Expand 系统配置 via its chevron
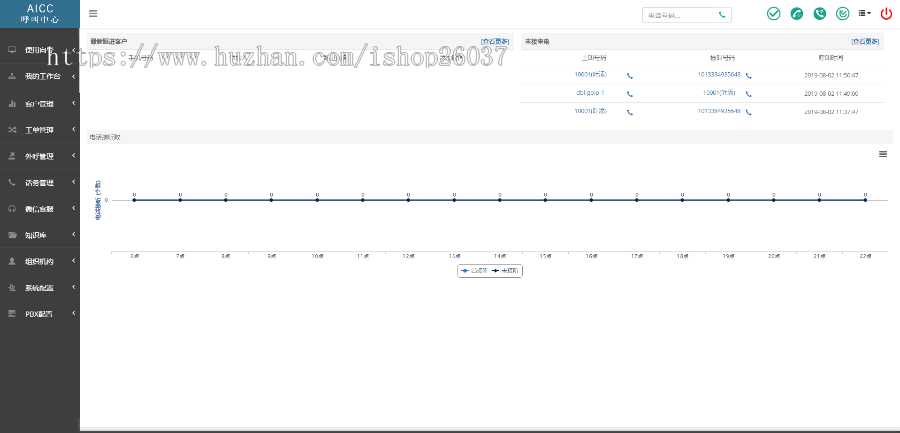The height and width of the screenshot is (433, 900). pos(74,287)
